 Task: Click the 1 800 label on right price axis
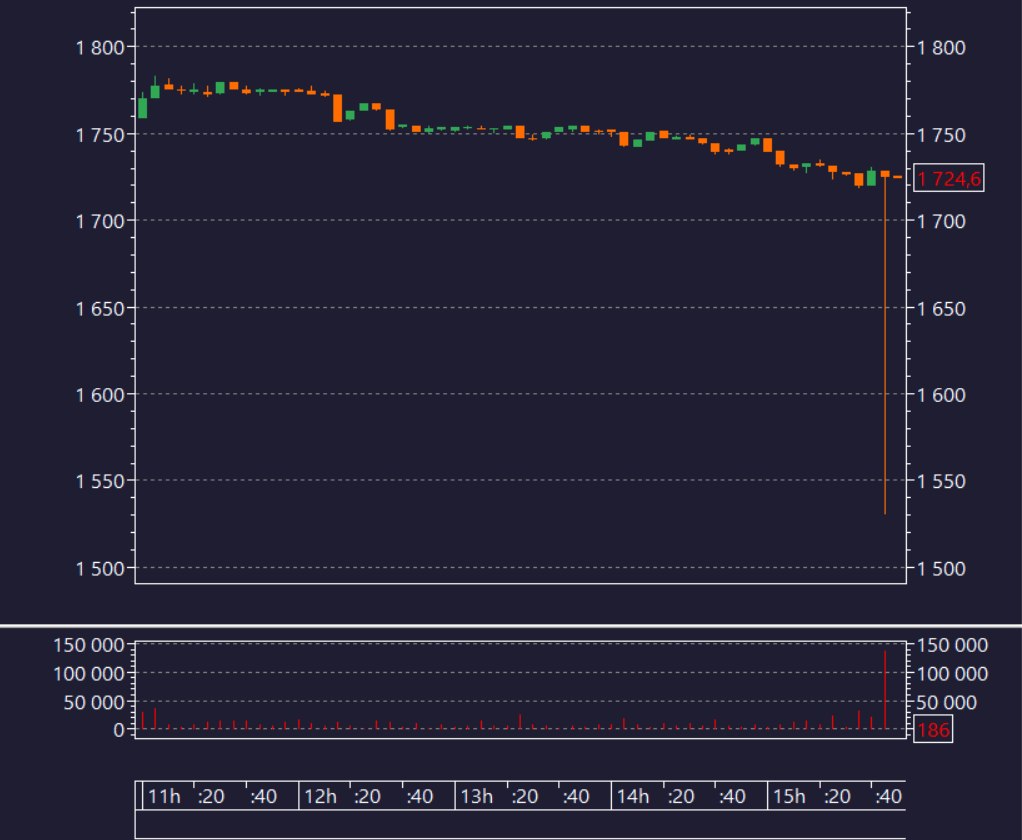coord(941,48)
